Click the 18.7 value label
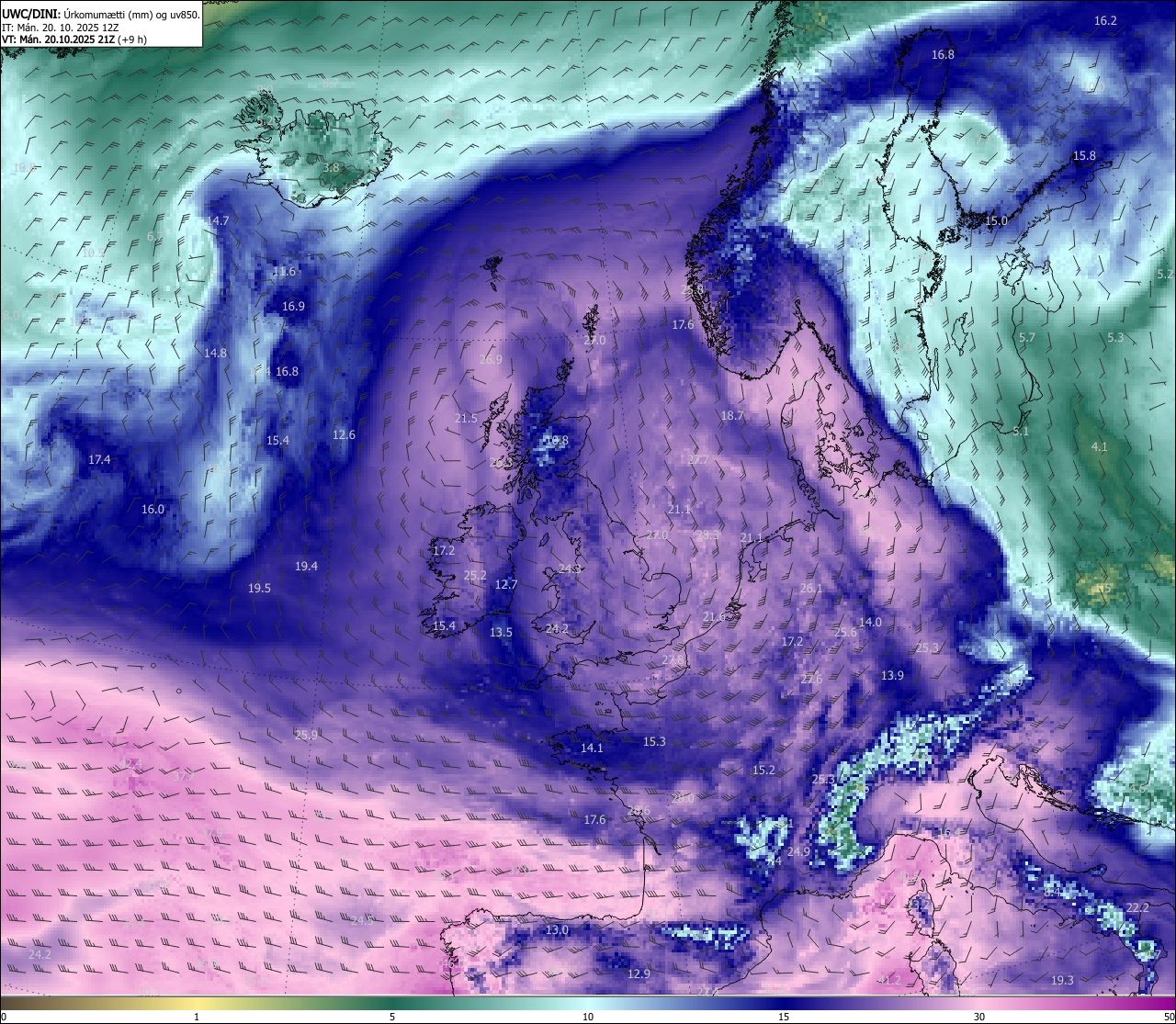The width and height of the screenshot is (1176, 1024). [732, 415]
